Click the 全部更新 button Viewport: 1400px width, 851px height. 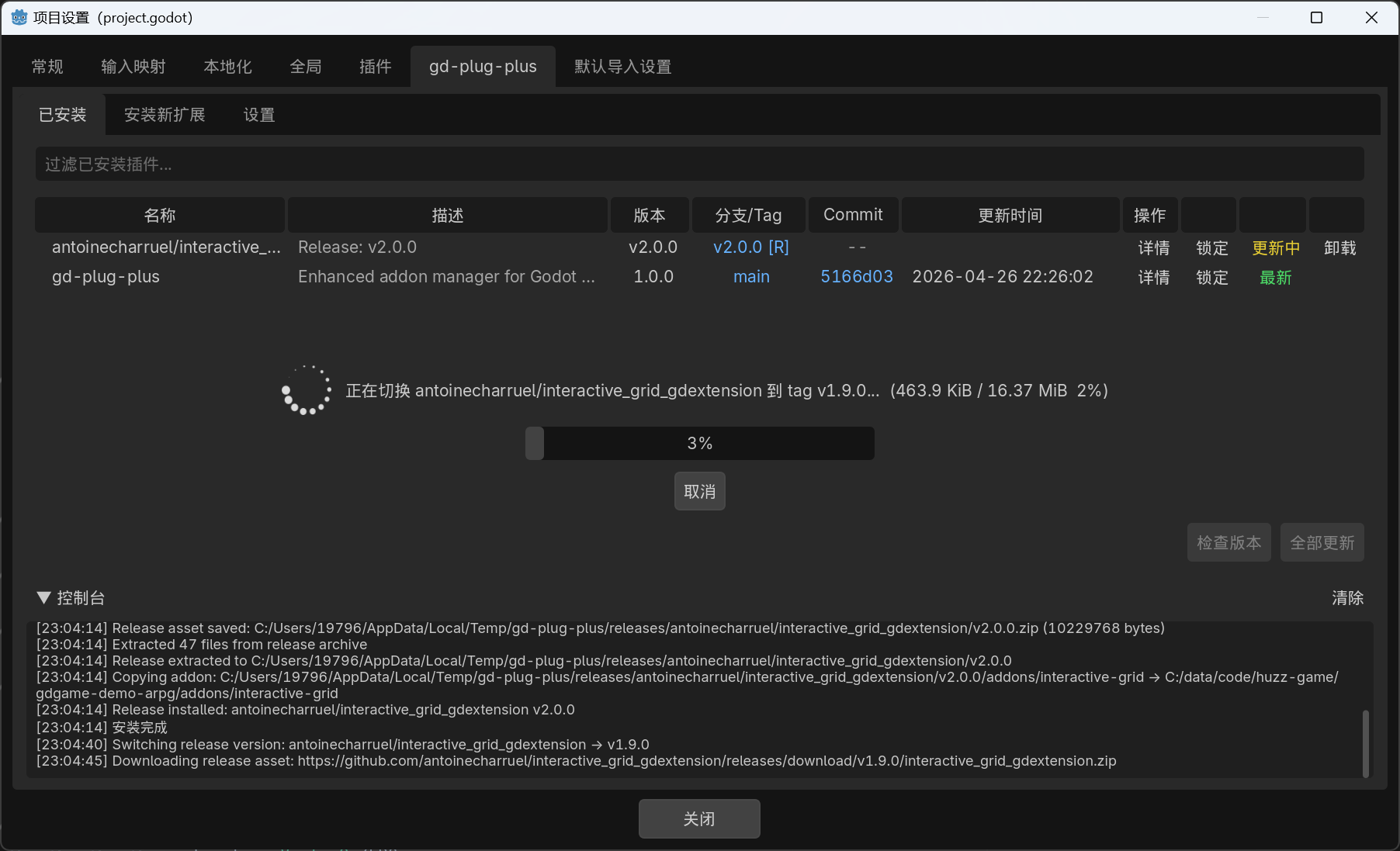point(1322,542)
